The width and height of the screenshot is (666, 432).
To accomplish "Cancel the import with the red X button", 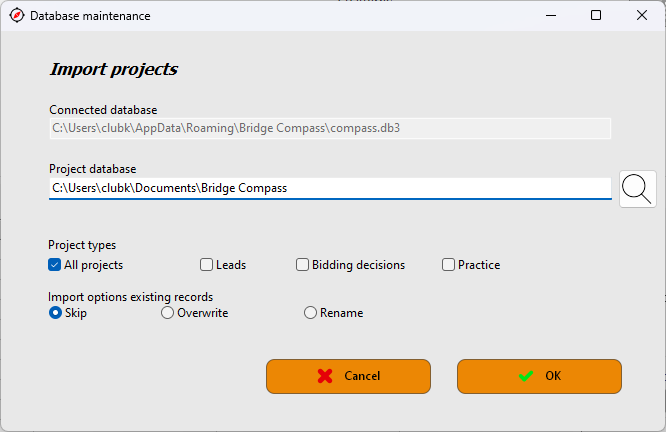I will coord(348,376).
